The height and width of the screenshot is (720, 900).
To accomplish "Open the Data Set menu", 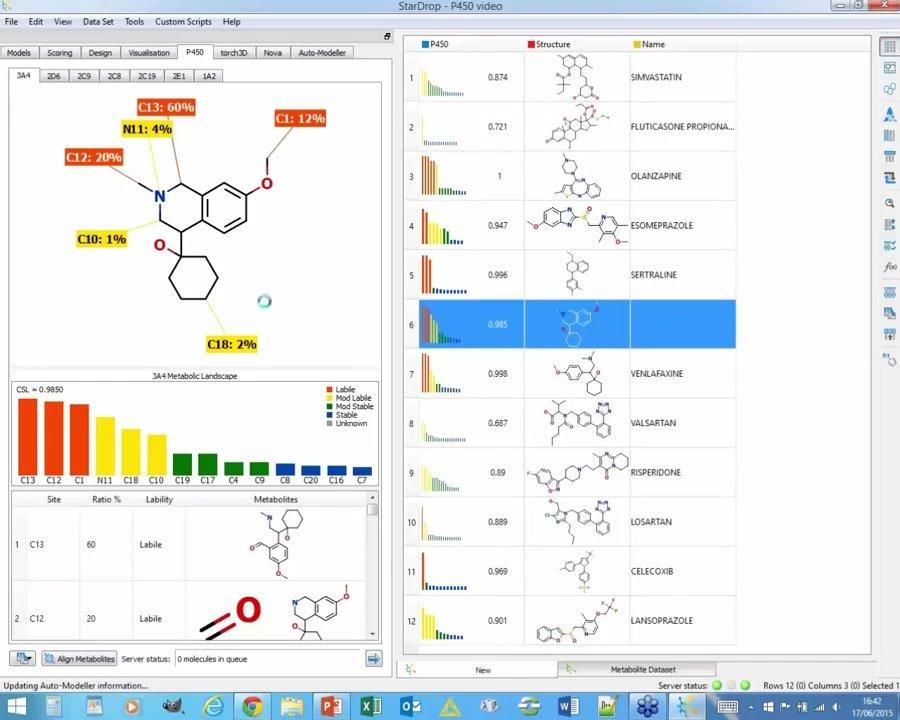I will point(98,21).
